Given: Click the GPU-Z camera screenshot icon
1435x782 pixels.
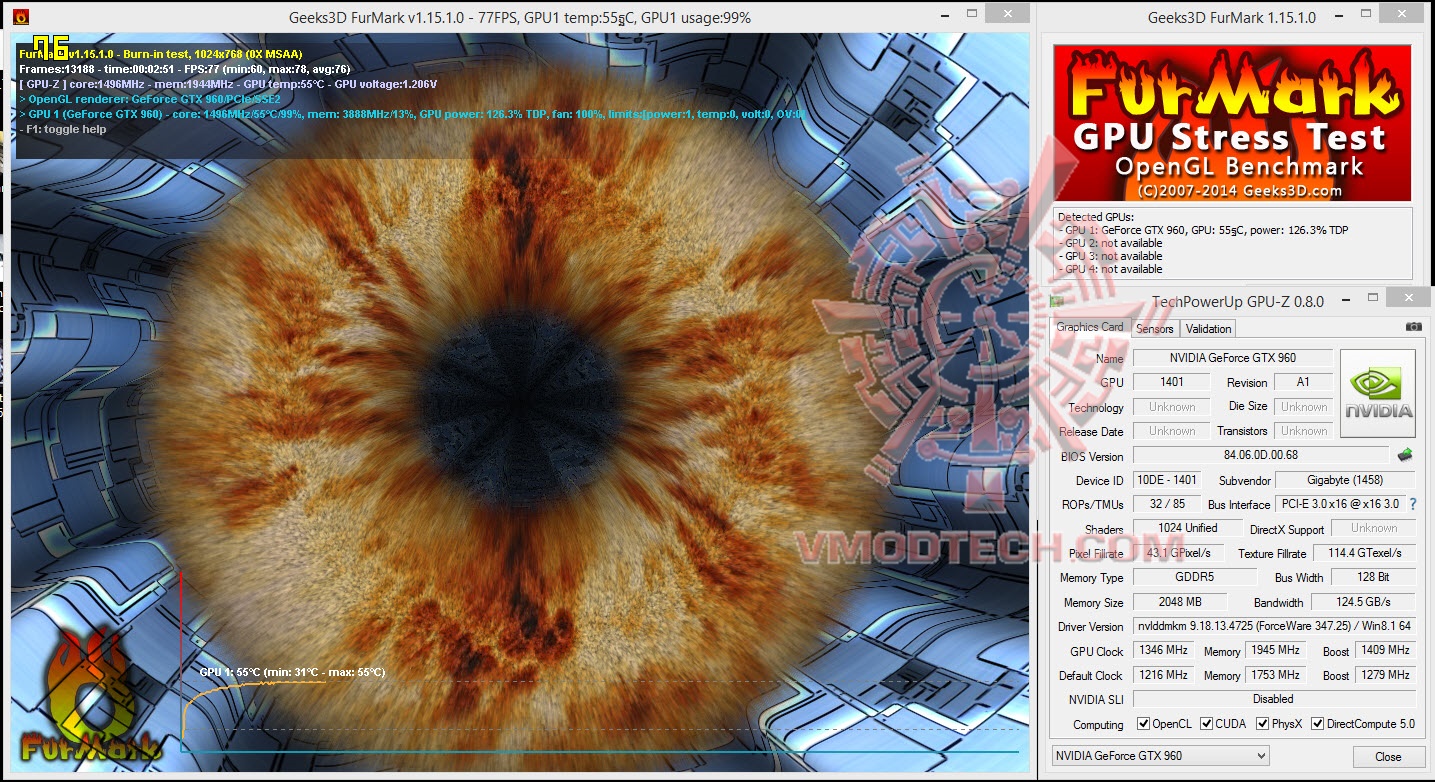Looking at the screenshot, I should (1413, 327).
